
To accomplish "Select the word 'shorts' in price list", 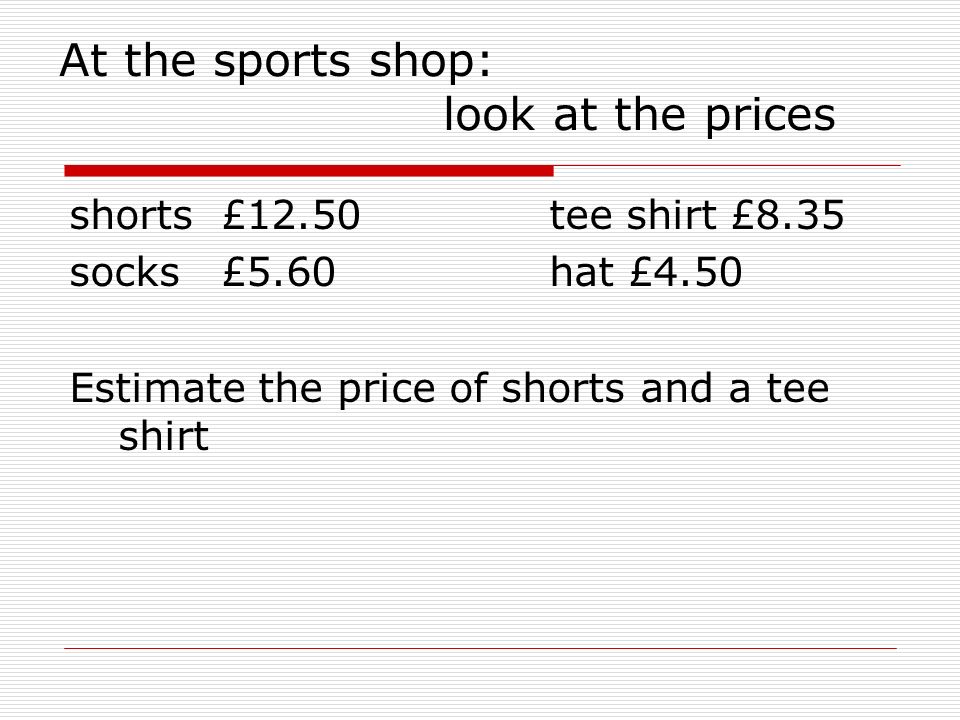I will coord(131,216).
